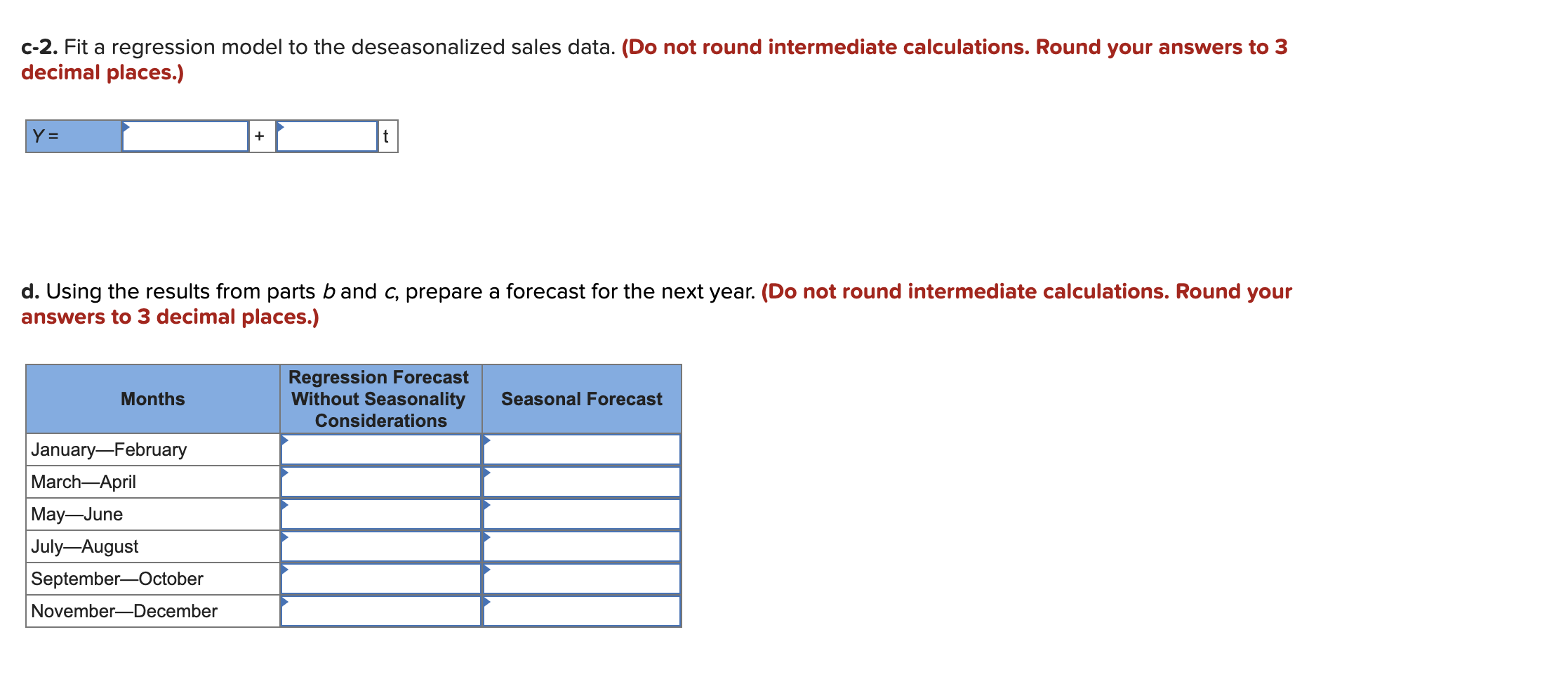Click the July—August regression forecast cell
Screen dimensions: 1568x677
pos(381,546)
